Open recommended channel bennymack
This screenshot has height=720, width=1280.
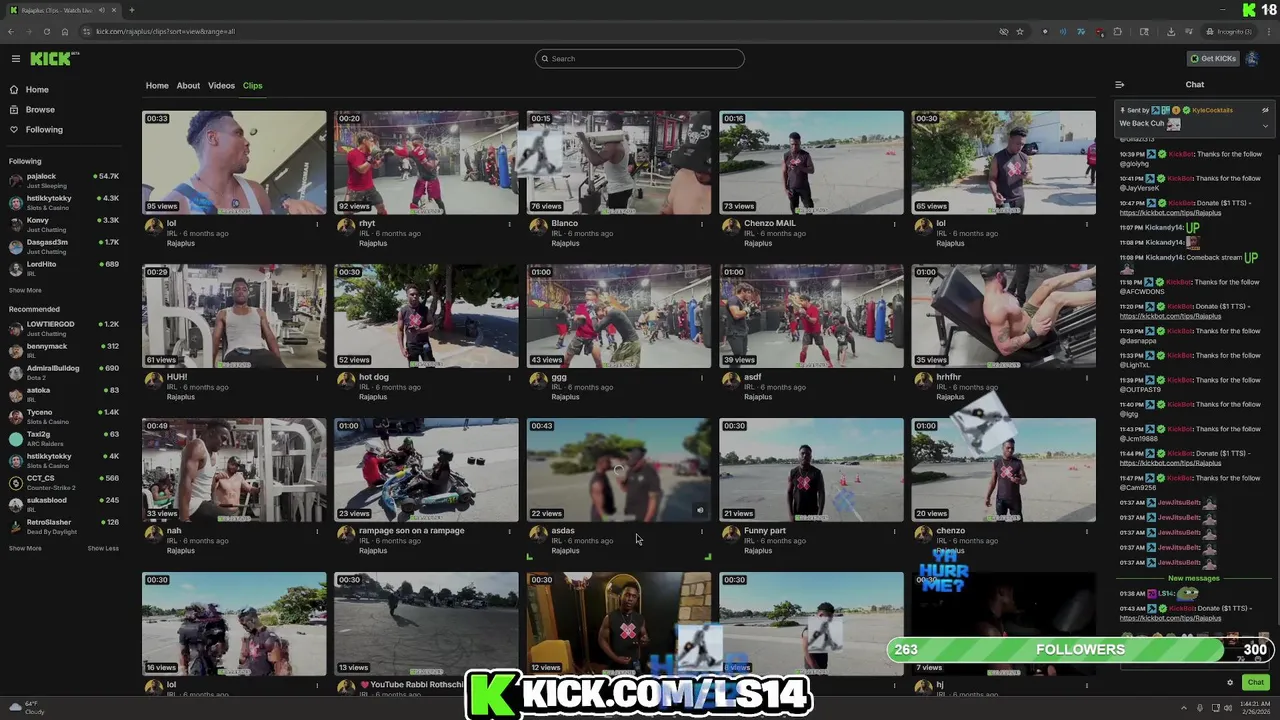[x=64, y=350]
